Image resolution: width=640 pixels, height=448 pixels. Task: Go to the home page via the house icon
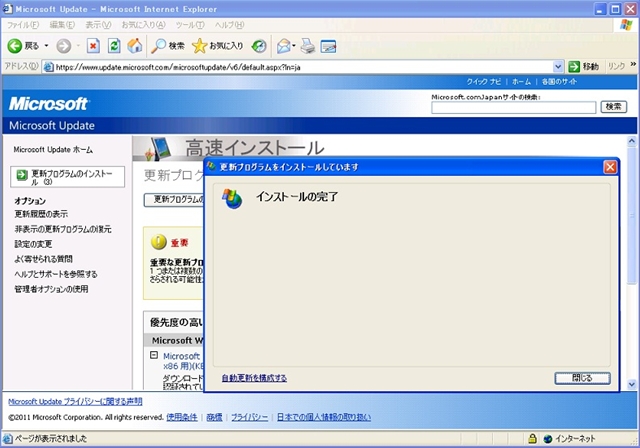134,46
